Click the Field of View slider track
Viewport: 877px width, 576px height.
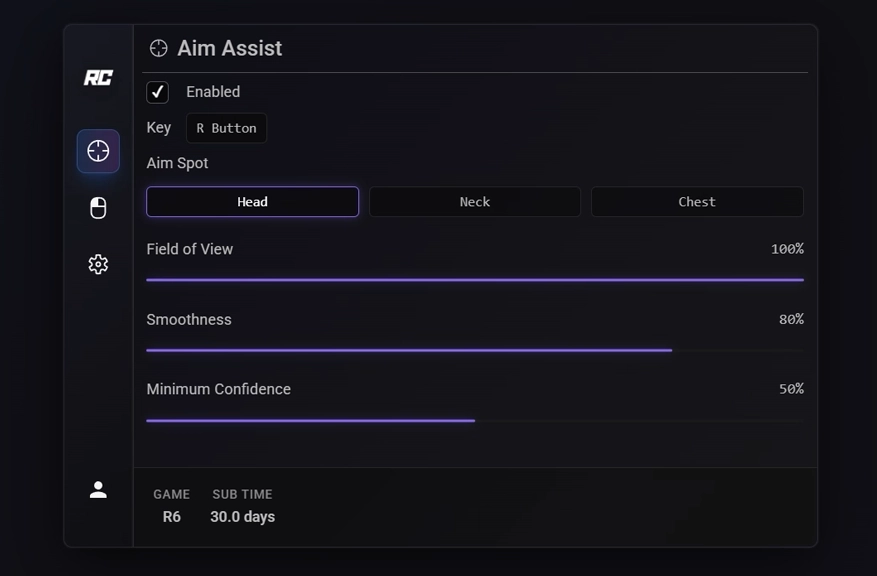coord(475,280)
